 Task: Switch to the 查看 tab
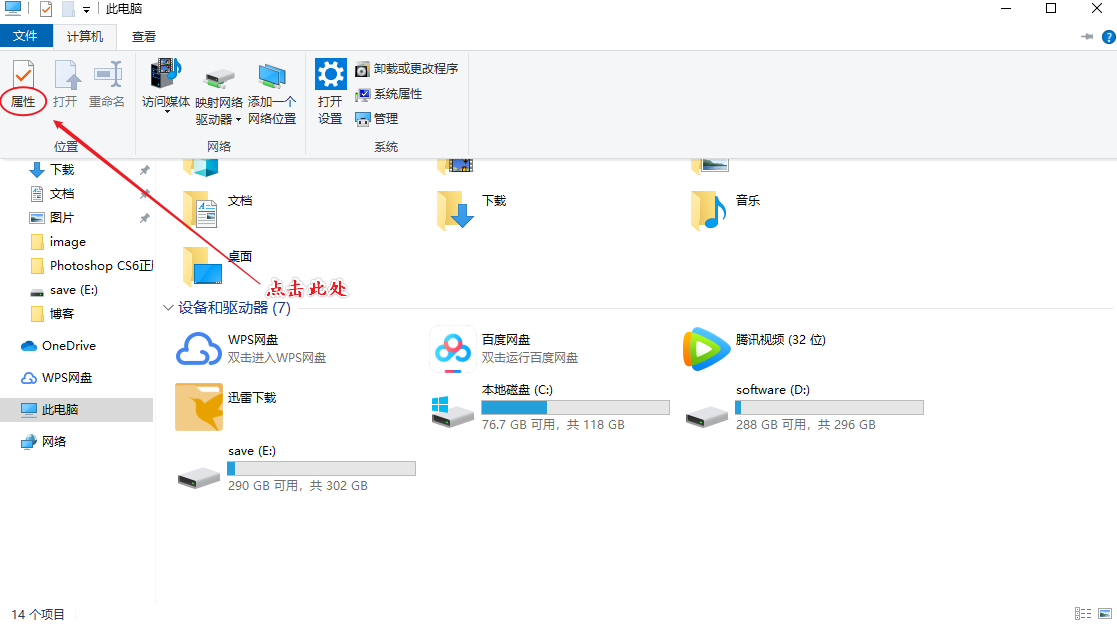pos(142,34)
